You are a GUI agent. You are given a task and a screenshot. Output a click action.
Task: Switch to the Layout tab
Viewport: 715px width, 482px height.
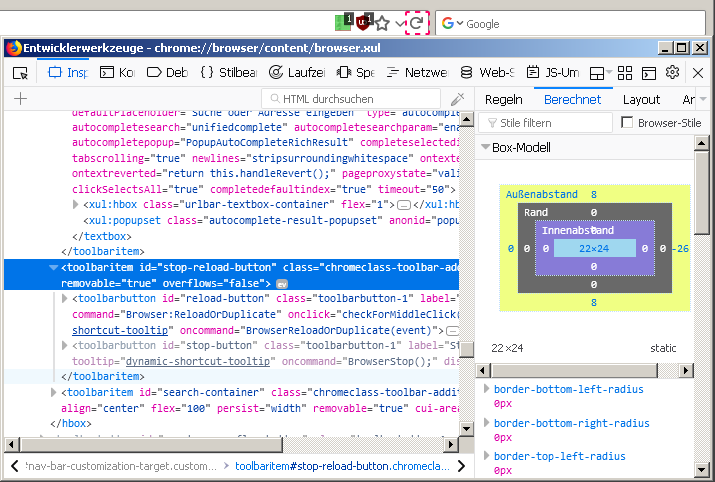pyautogui.click(x=641, y=99)
